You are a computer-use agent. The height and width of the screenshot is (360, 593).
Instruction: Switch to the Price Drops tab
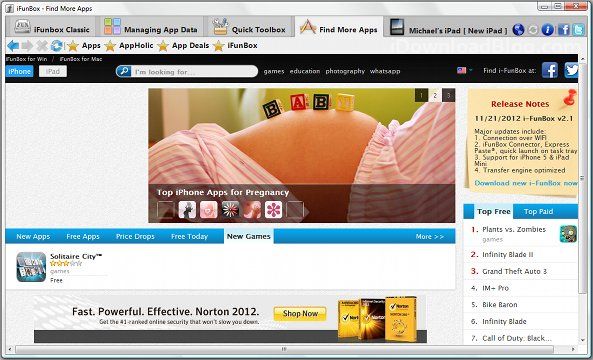[x=135, y=236]
